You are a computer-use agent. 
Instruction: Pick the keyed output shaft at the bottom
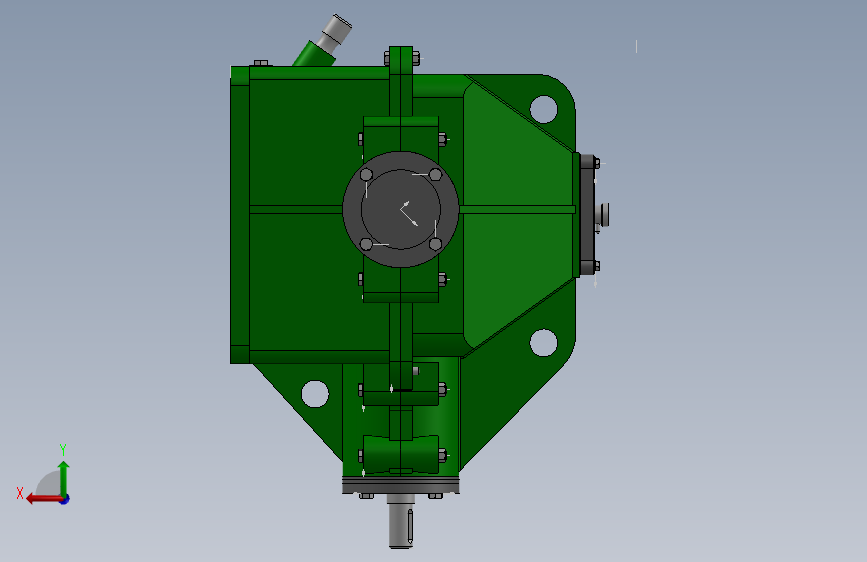coord(401,521)
